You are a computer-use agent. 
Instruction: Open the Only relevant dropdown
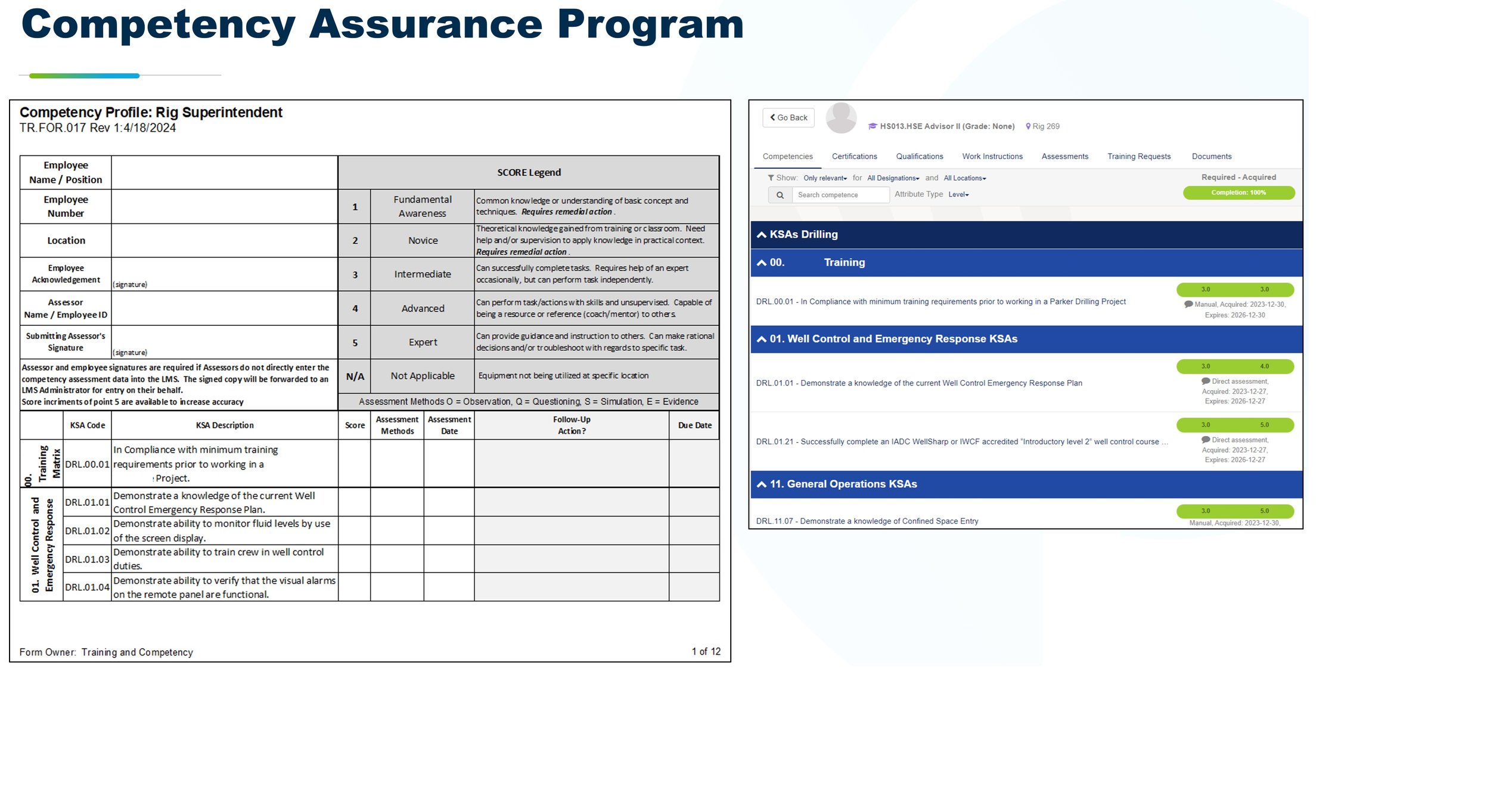coord(825,178)
